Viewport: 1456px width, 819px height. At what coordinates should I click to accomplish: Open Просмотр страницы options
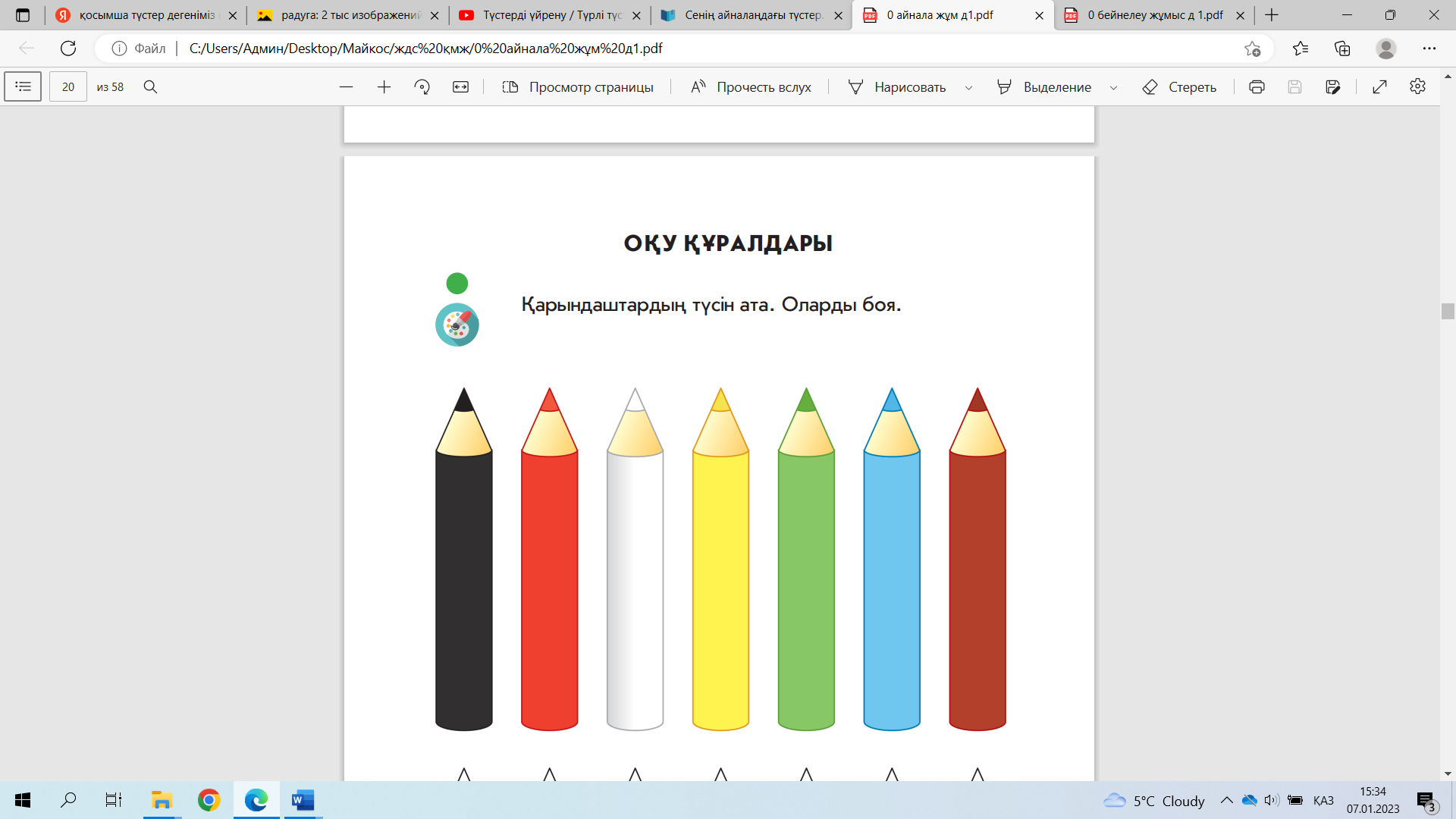pos(578,87)
